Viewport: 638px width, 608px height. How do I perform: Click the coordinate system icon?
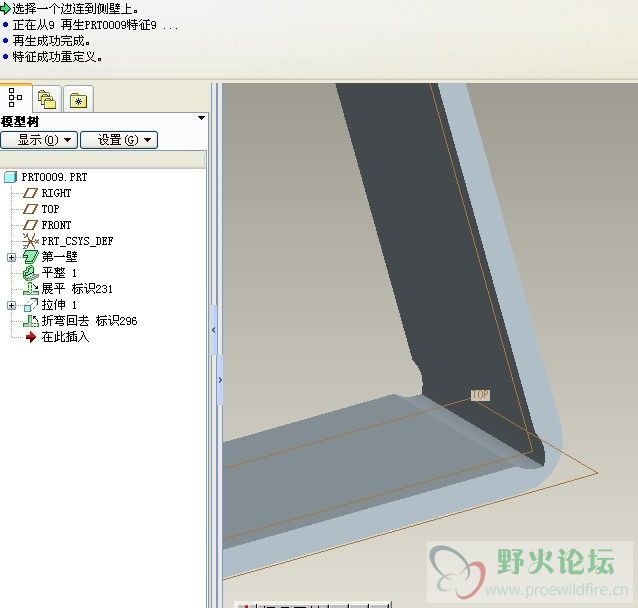click(31, 241)
